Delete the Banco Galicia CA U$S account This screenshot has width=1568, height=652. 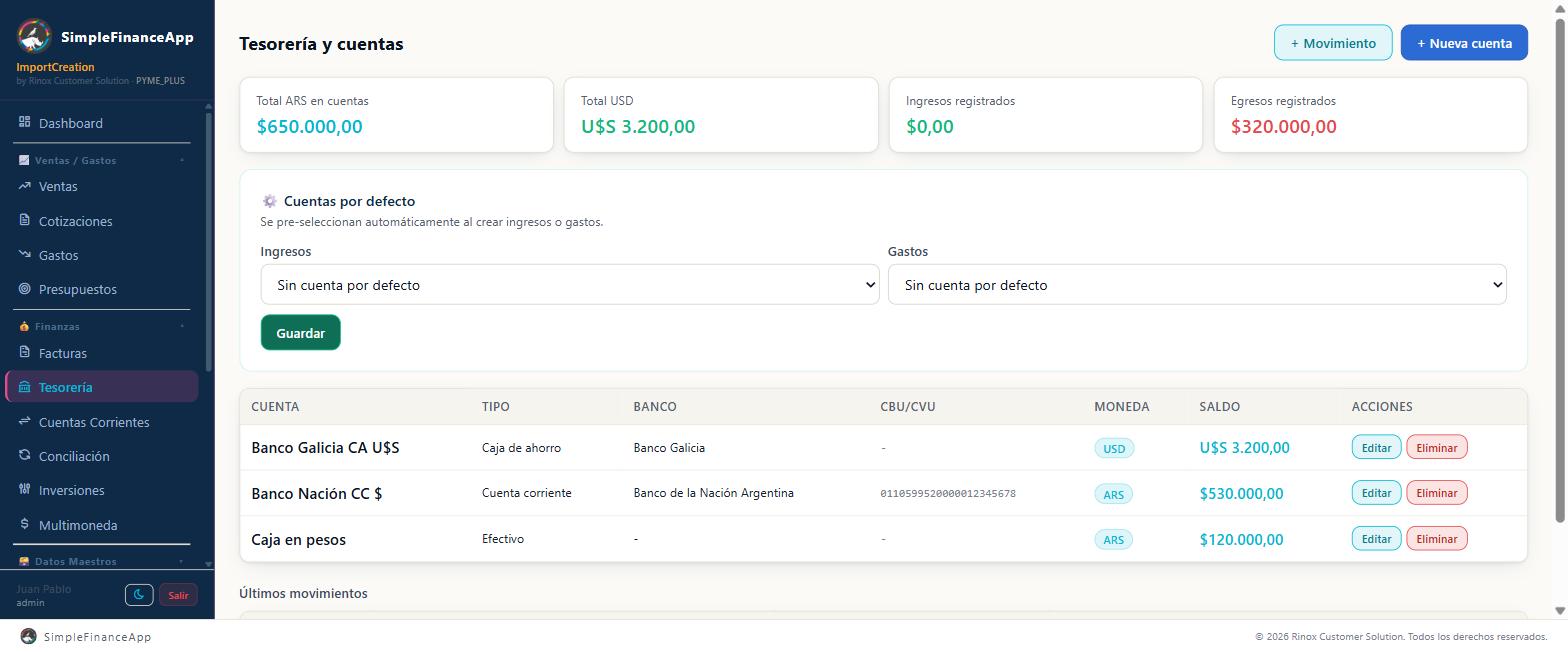[1436, 447]
